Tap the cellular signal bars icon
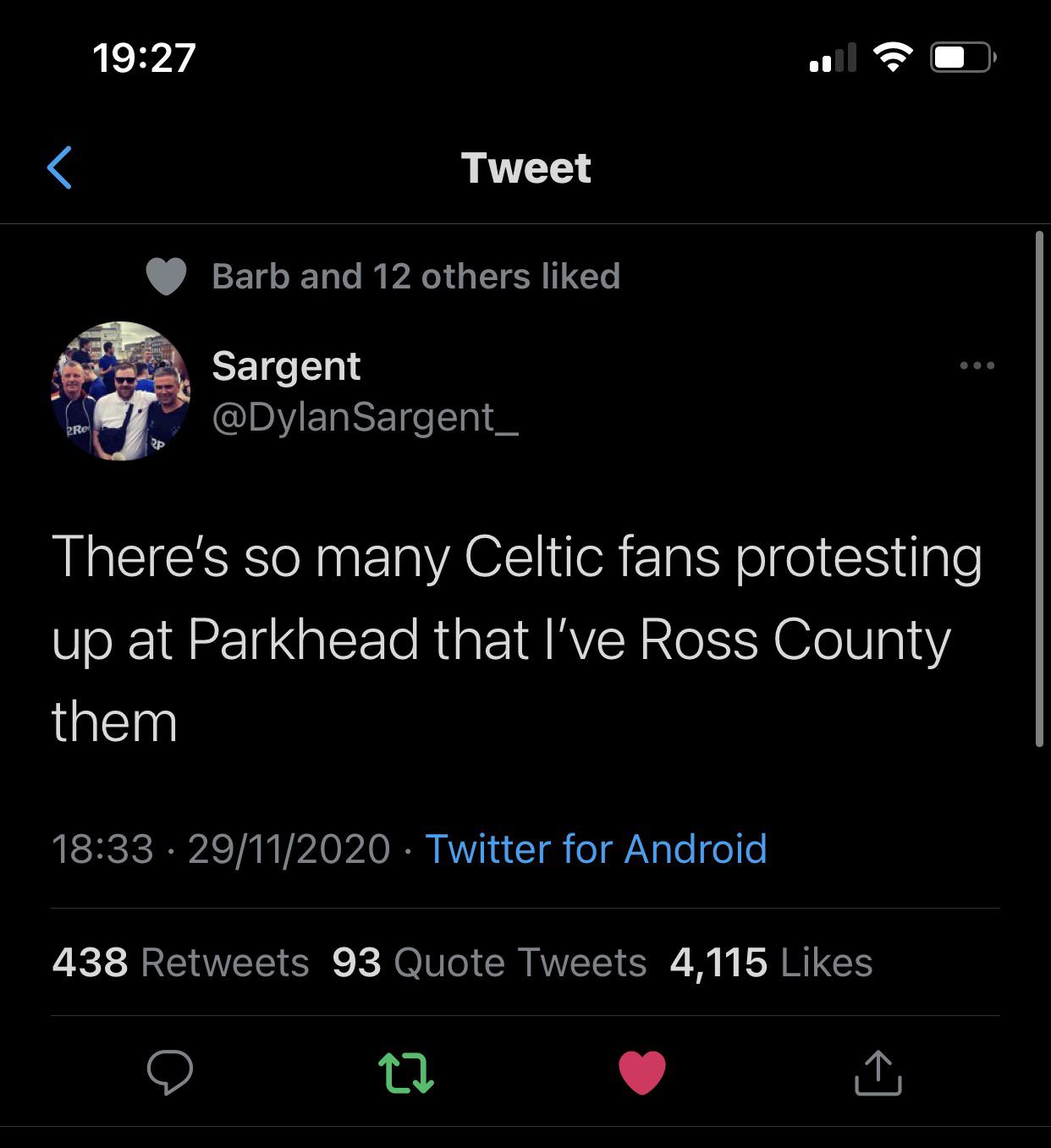 [x=832, y=58]
